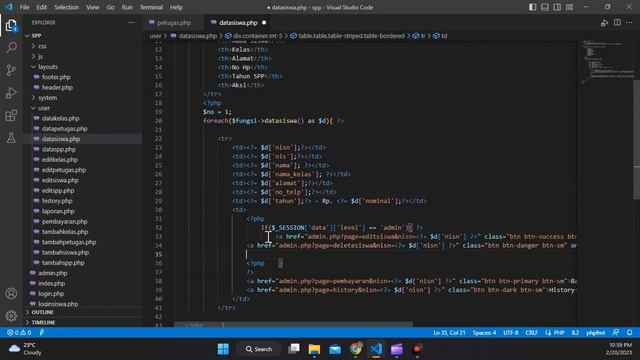The width and height of the screenshot is (640, 360).
Task: Click the Run file icon in editor toolbar
Action: pyautogui.click(x=604, y=23)
